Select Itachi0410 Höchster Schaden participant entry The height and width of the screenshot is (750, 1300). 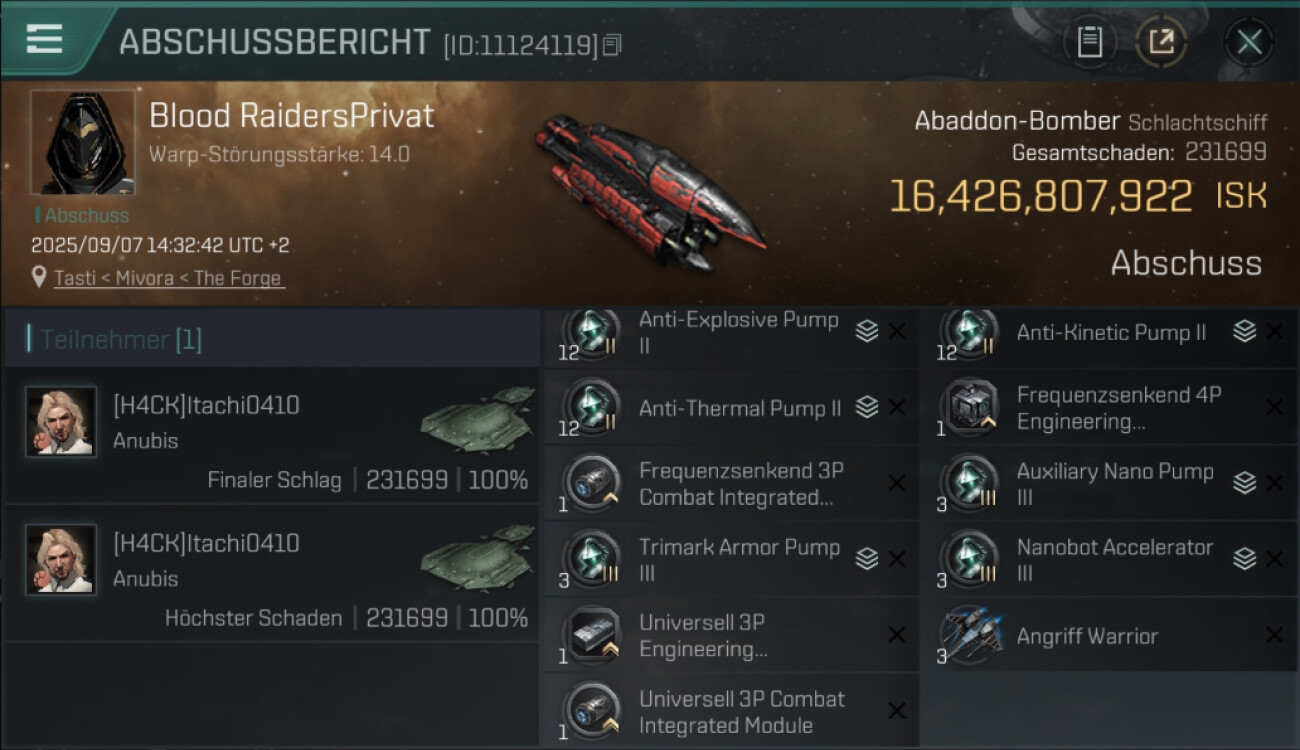click(x=272, y=574)
